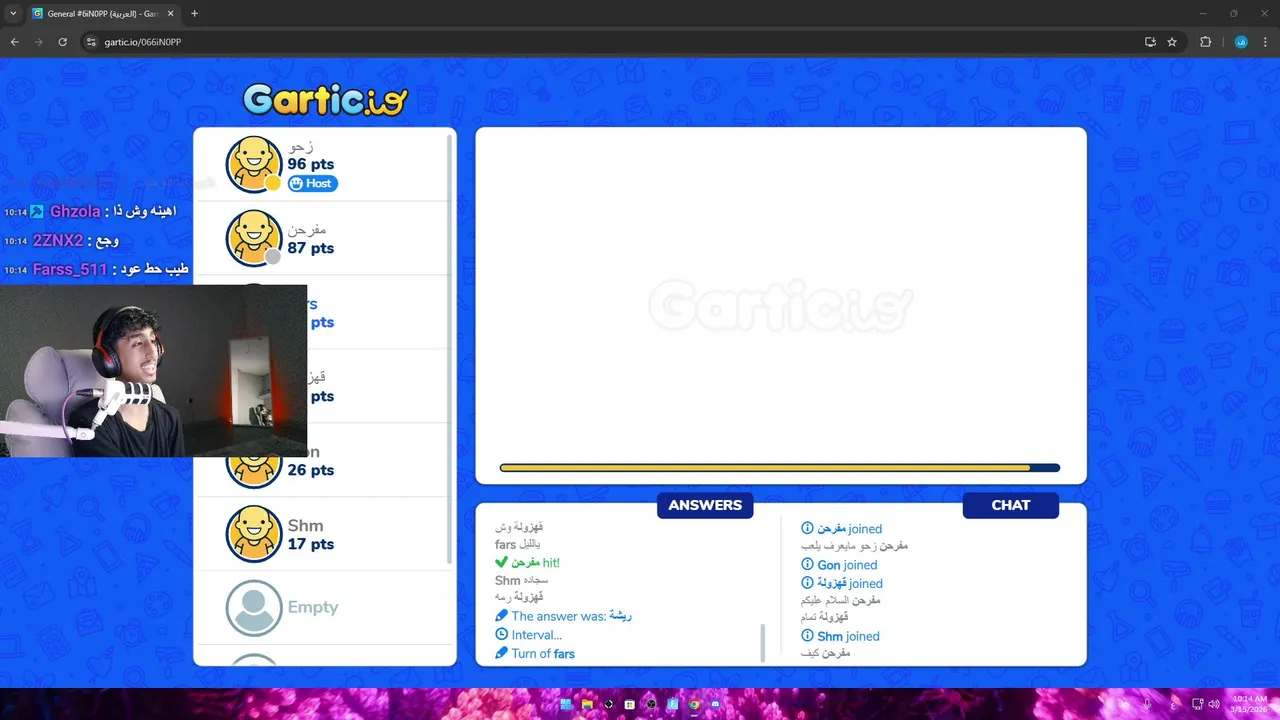Click the 2ZNX2 stream chat username
The height and width of the screenshot is (720, 1280).
coord(58,240)
